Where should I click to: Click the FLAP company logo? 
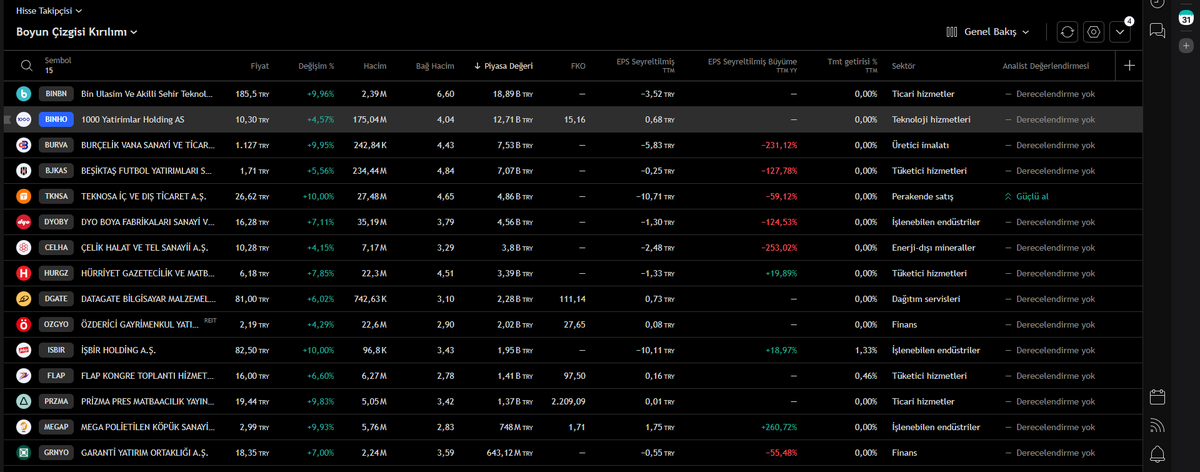coord(24,376)
